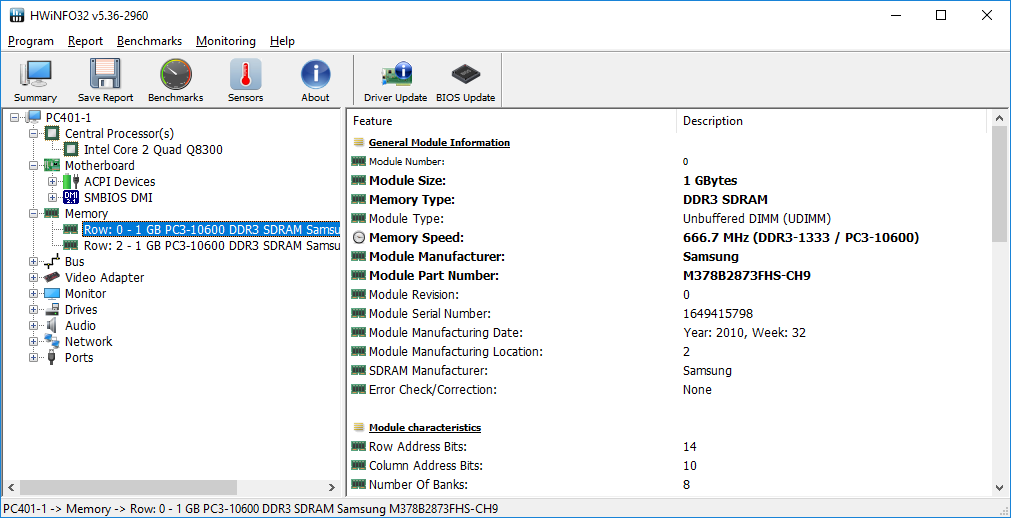Expand the Ports node
The width and height of the screenshot is (1011, 518).
(34, 357)
